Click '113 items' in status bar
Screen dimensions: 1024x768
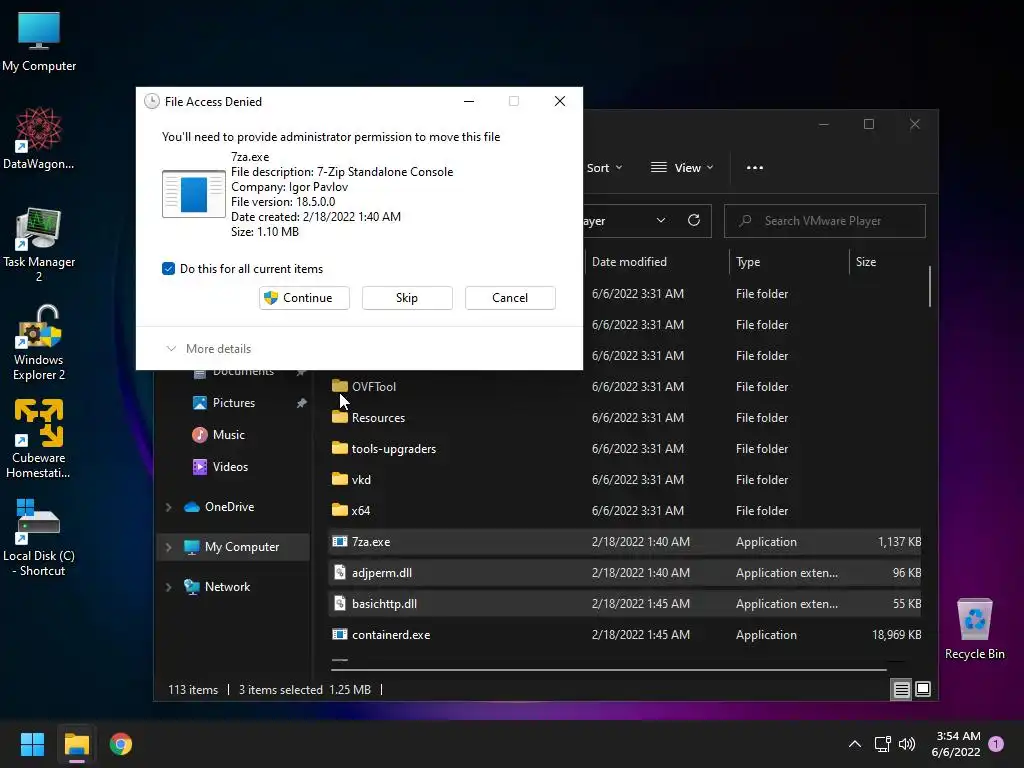click(193, 690)
